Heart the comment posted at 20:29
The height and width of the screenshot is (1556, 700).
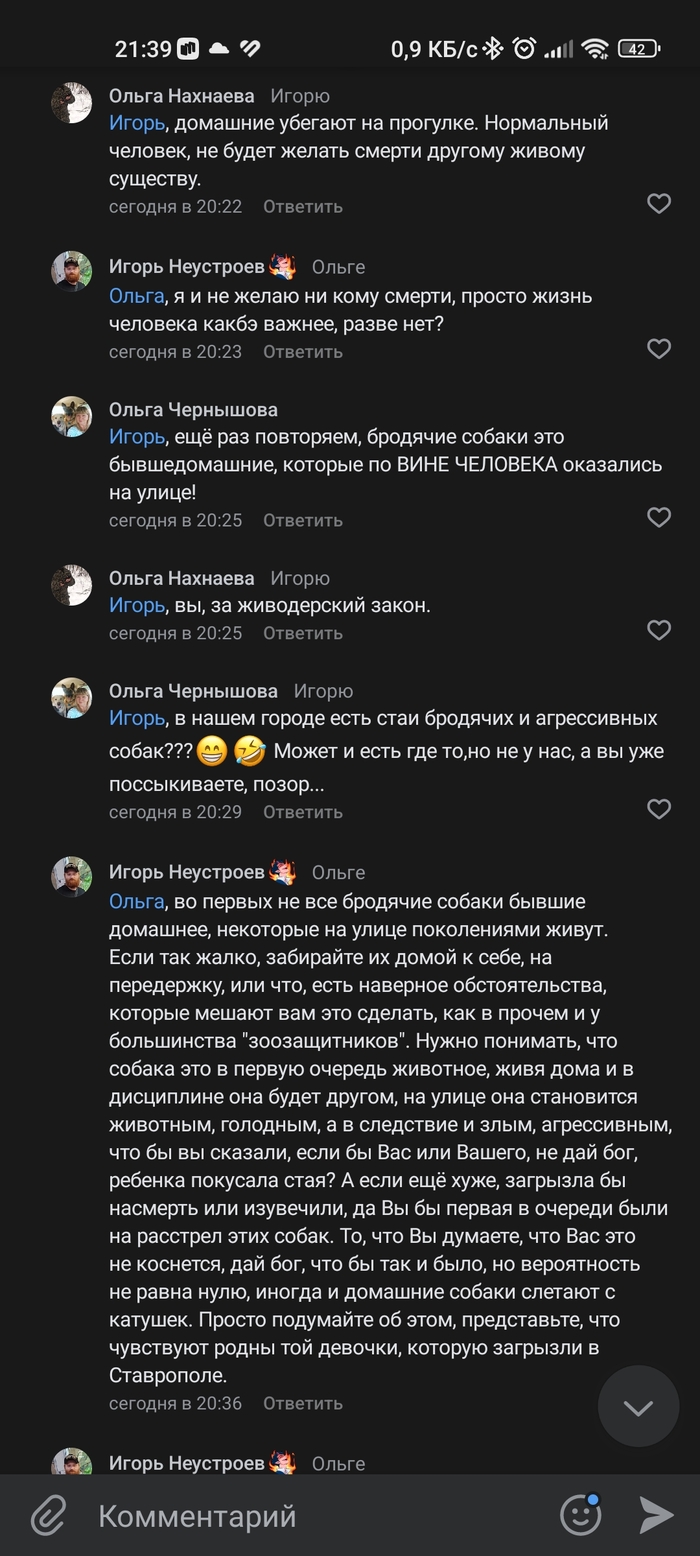coord(658,809)
